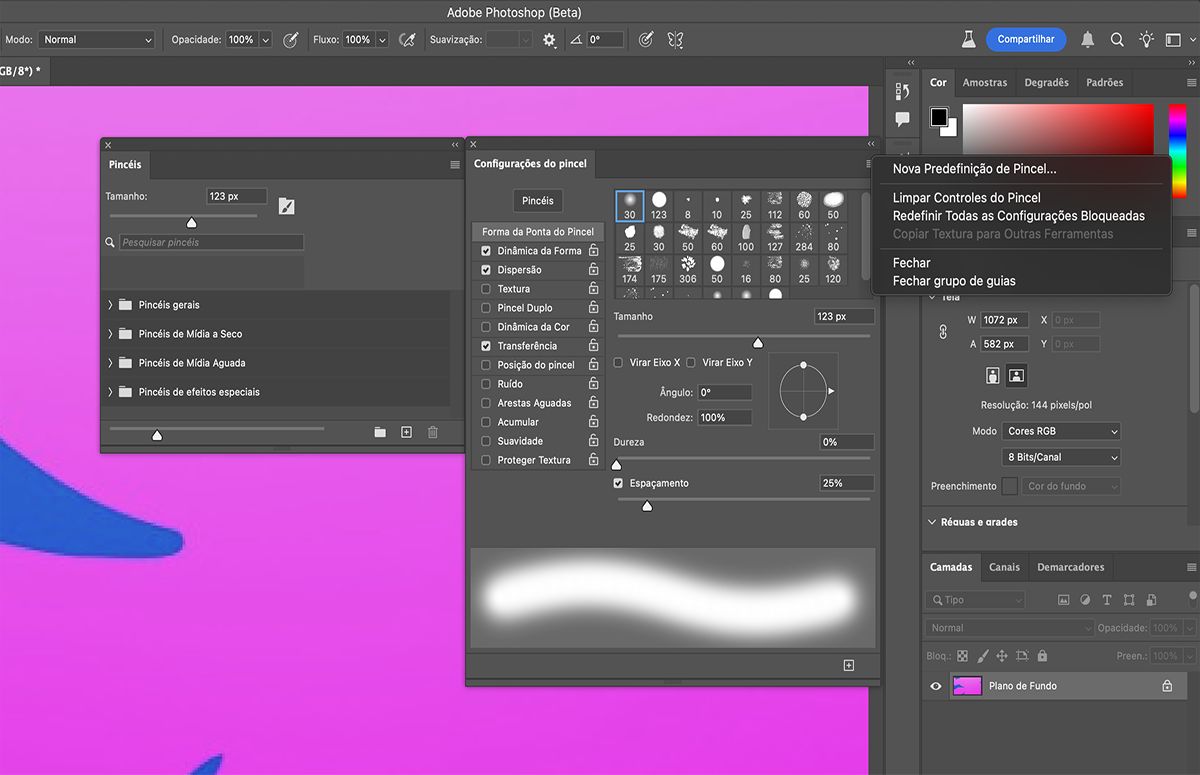Click the symmetry butterfly icon
The height and width of the screenshot is (775, 1200).
(x=675, y=40)
